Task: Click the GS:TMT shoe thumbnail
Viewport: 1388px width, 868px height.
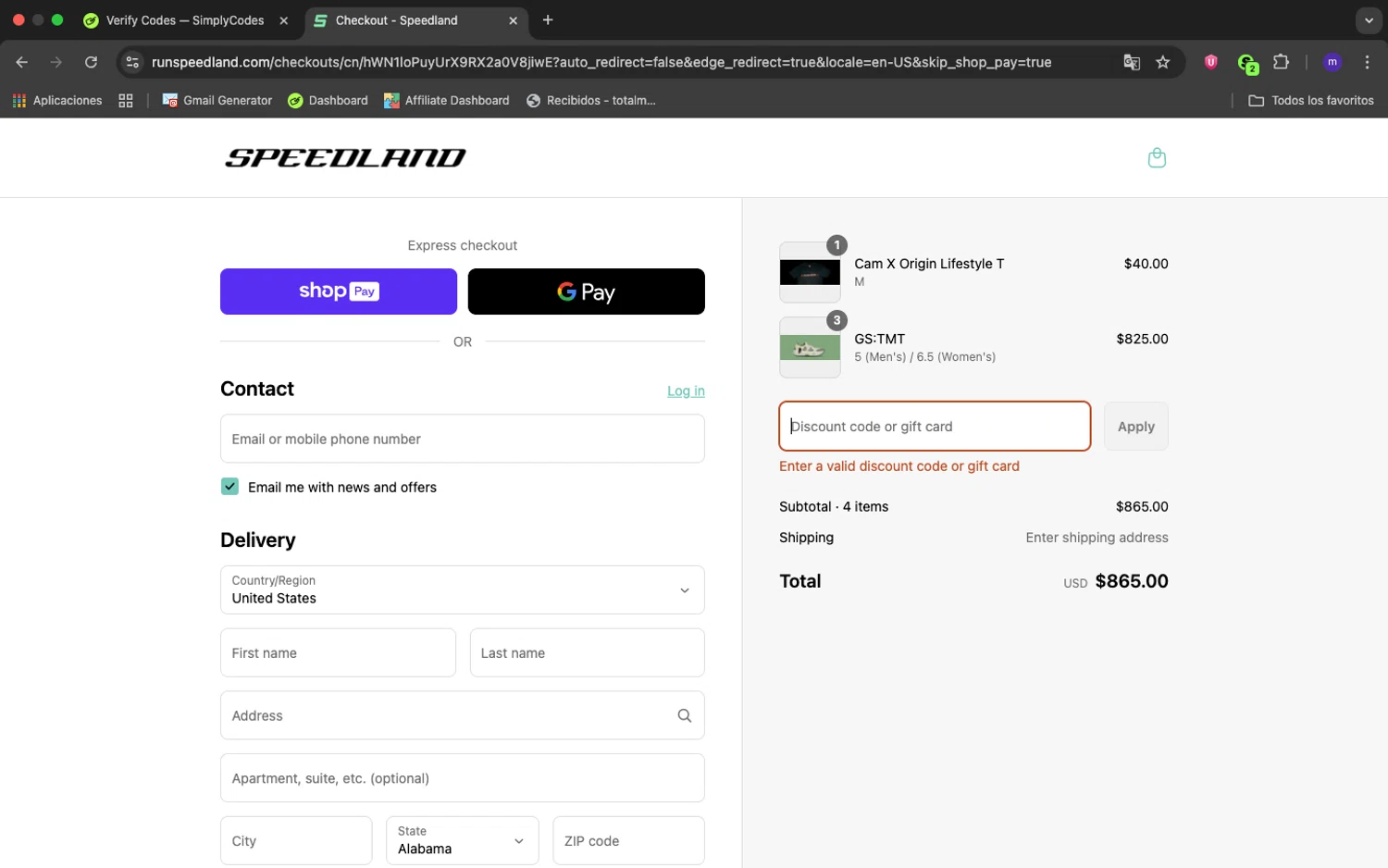Action: tap(810, 348)
